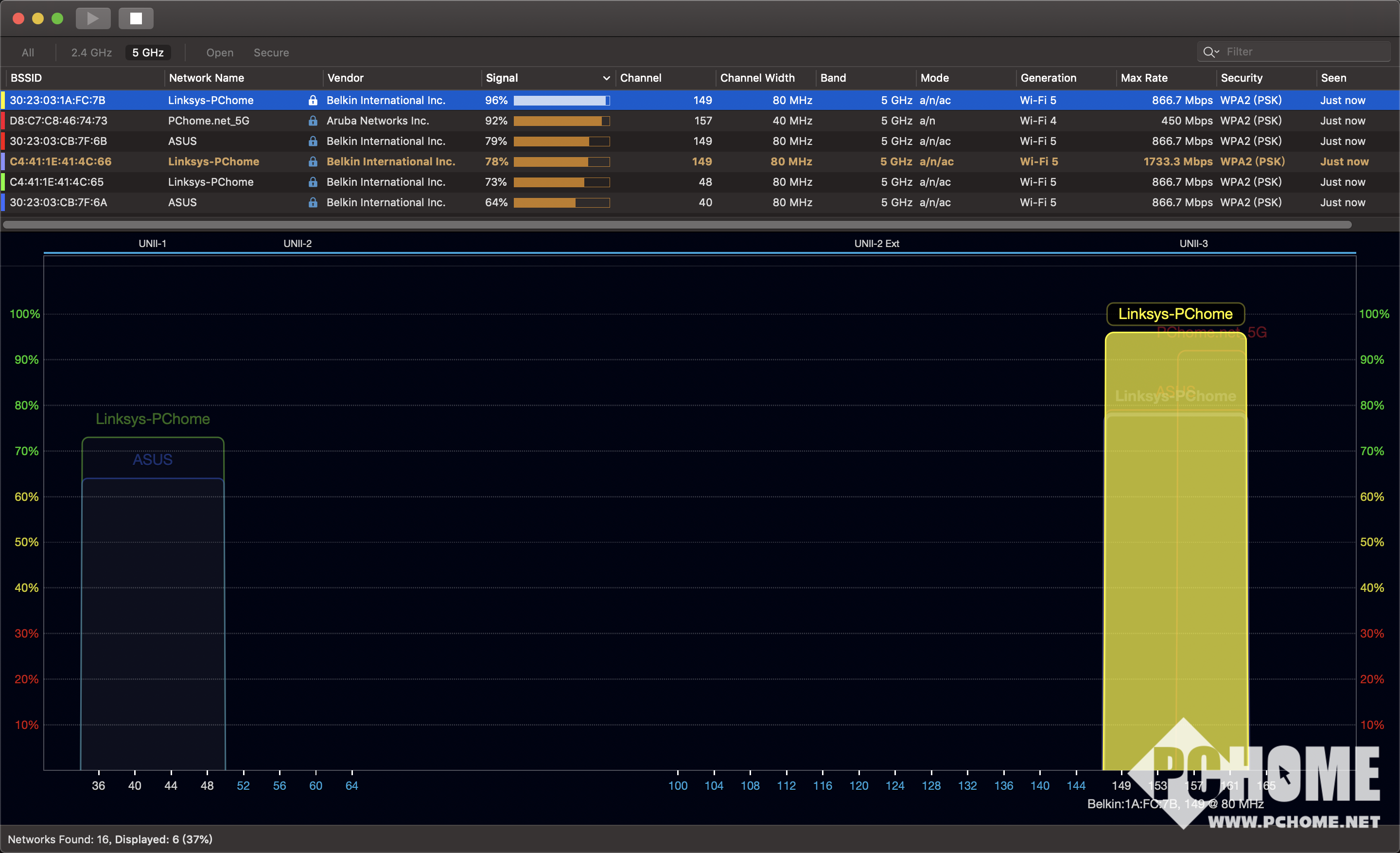Viewport: 1400px width, 853px height.
Task: Click highlighted Linksys-PChome chart label
Action: click(x=1175, y=314)
